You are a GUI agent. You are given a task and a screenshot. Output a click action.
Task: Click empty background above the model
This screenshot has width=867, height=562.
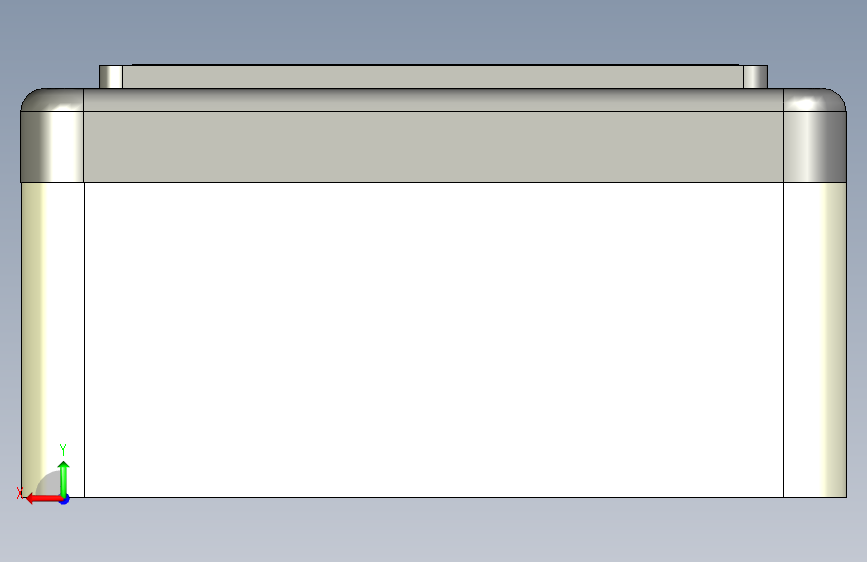click(434, 30)
